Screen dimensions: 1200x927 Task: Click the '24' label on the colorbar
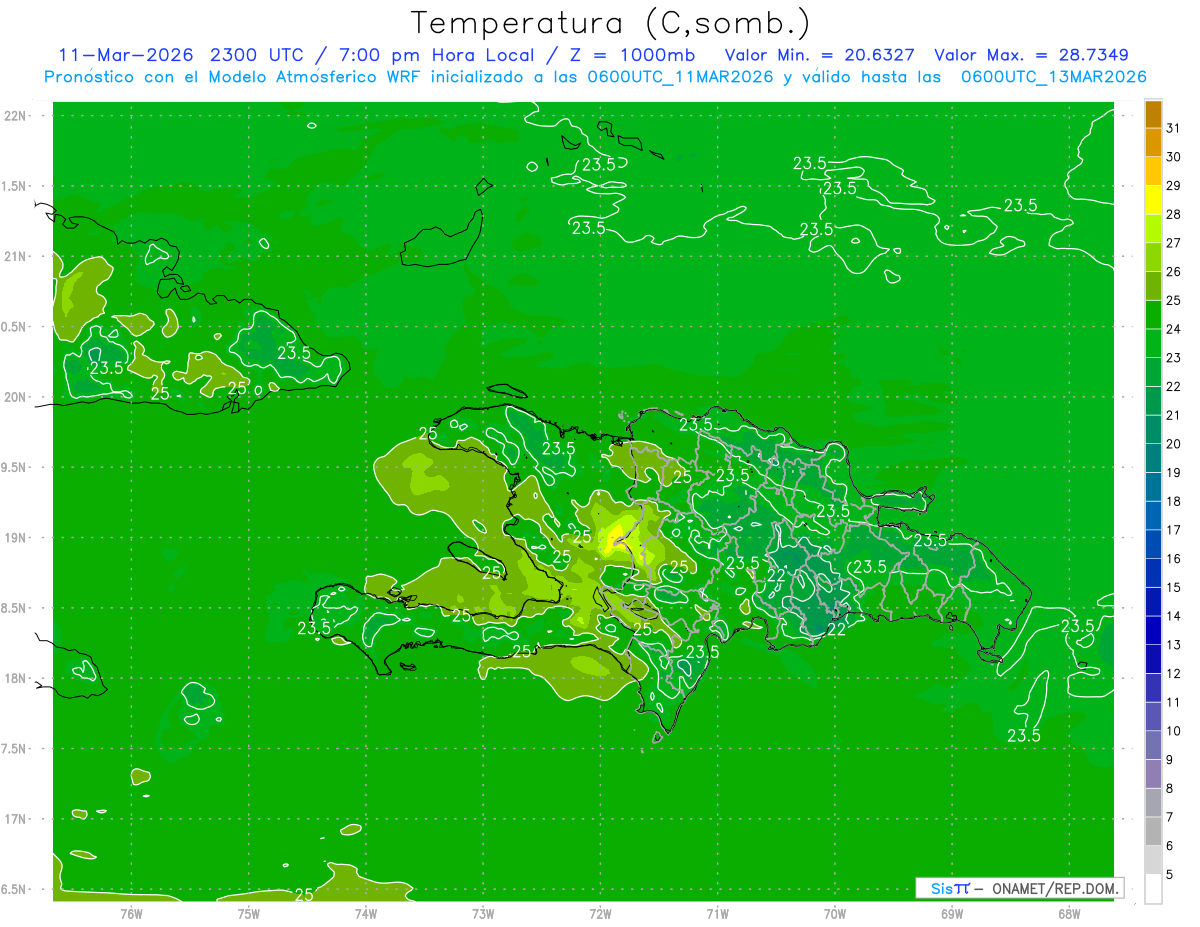point(1173,329)
